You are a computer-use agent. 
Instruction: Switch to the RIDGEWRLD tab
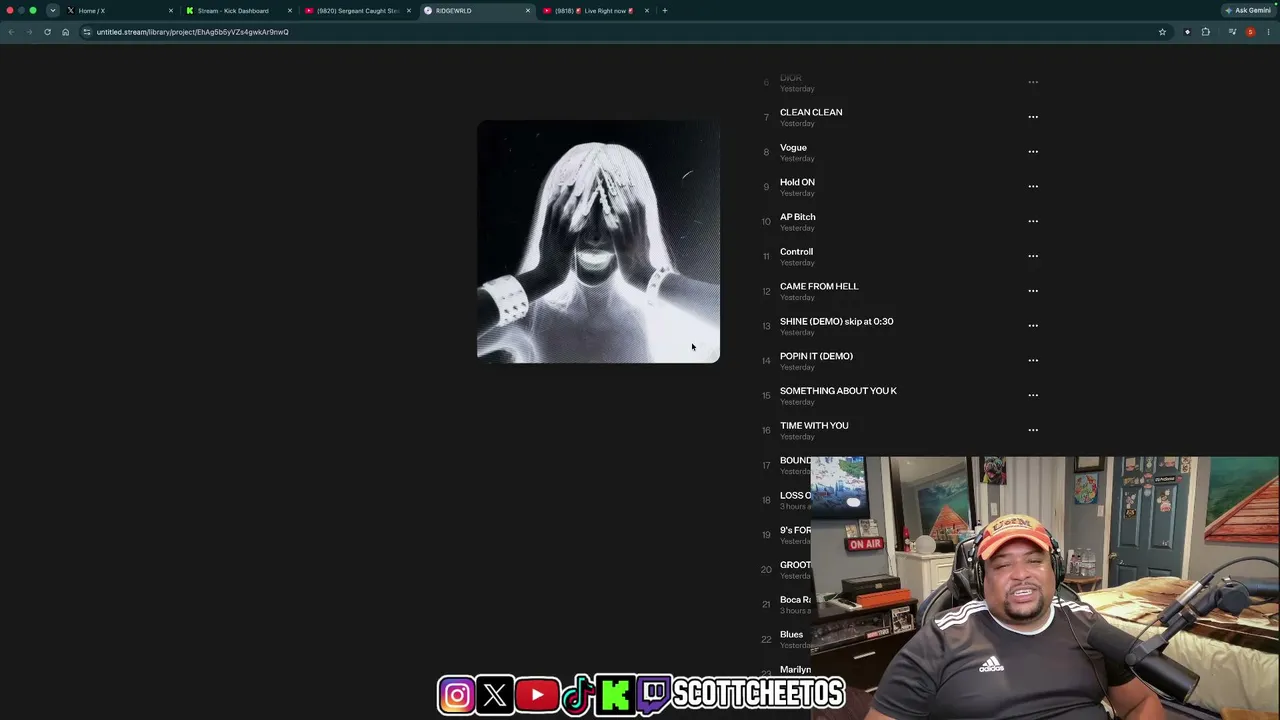coord(476,11)
